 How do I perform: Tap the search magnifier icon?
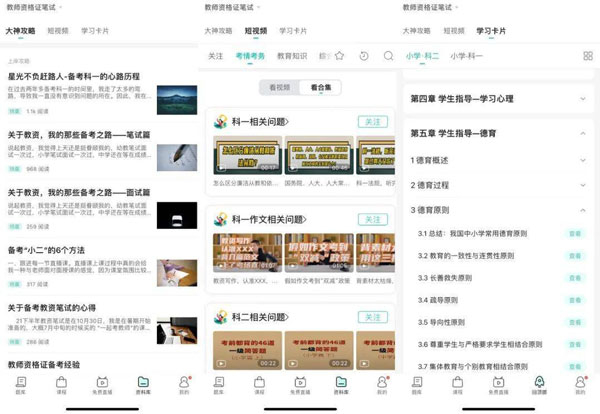[388, 56]
